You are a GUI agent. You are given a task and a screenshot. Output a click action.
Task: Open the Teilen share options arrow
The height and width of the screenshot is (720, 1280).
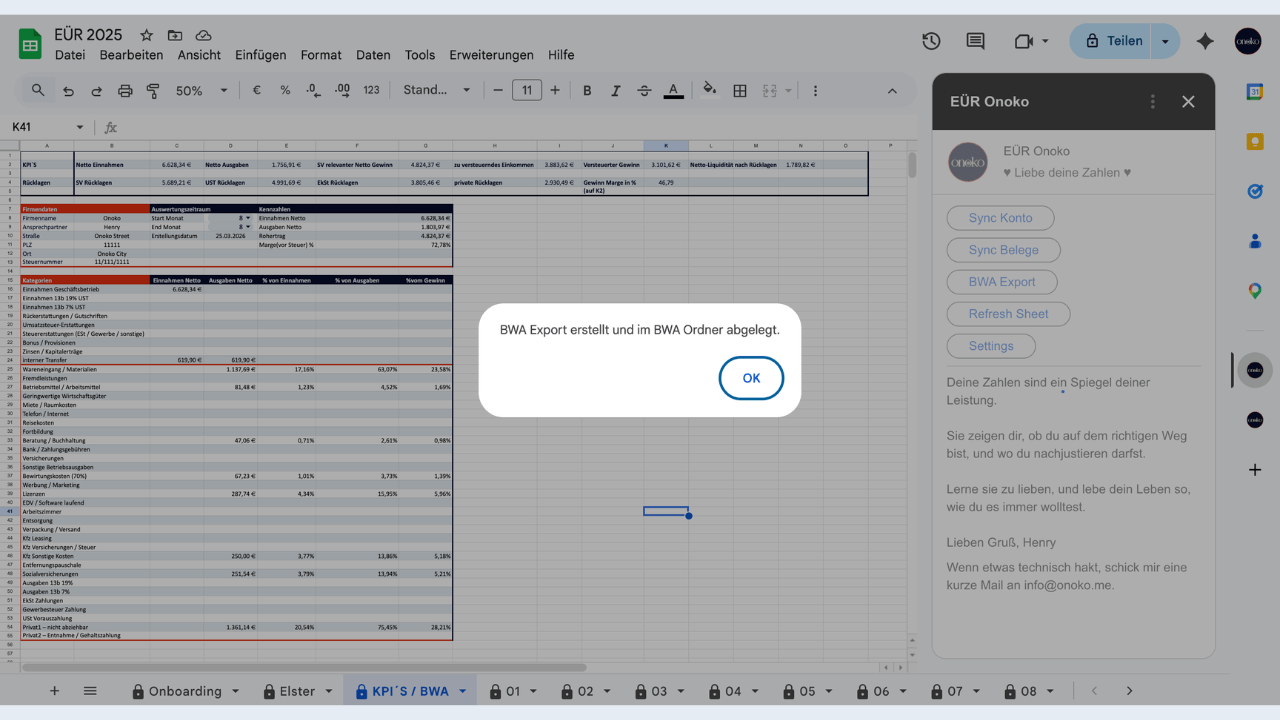point(1165,41)
